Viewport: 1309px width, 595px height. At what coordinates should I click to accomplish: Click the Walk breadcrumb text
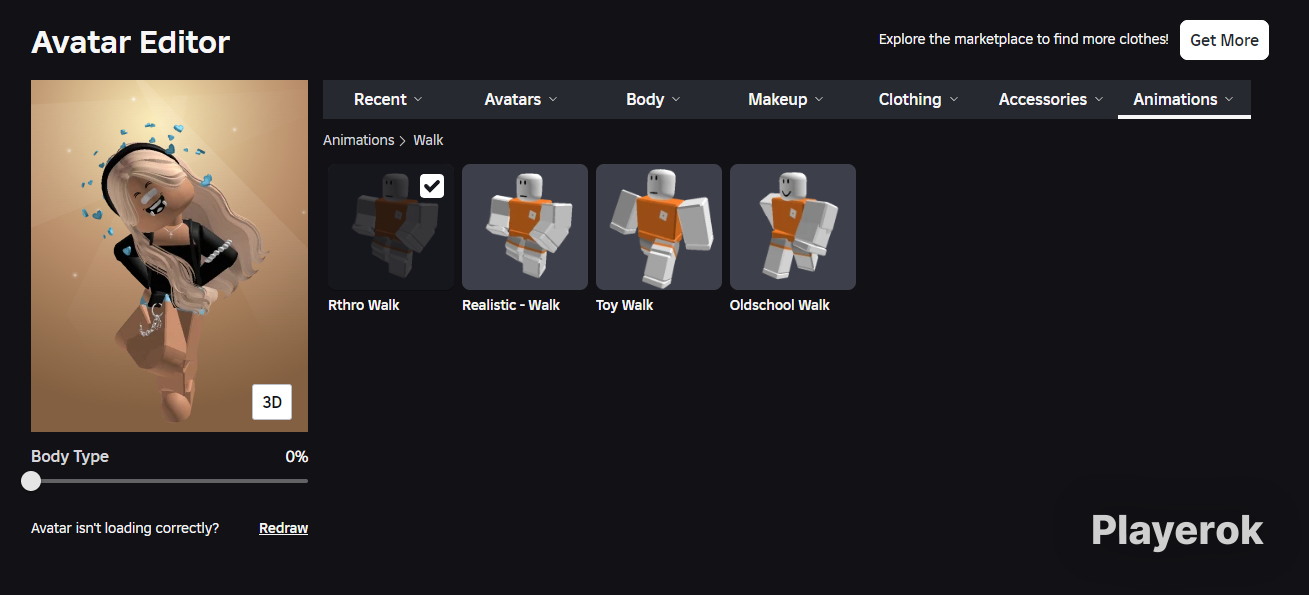[x=428, y=140]
